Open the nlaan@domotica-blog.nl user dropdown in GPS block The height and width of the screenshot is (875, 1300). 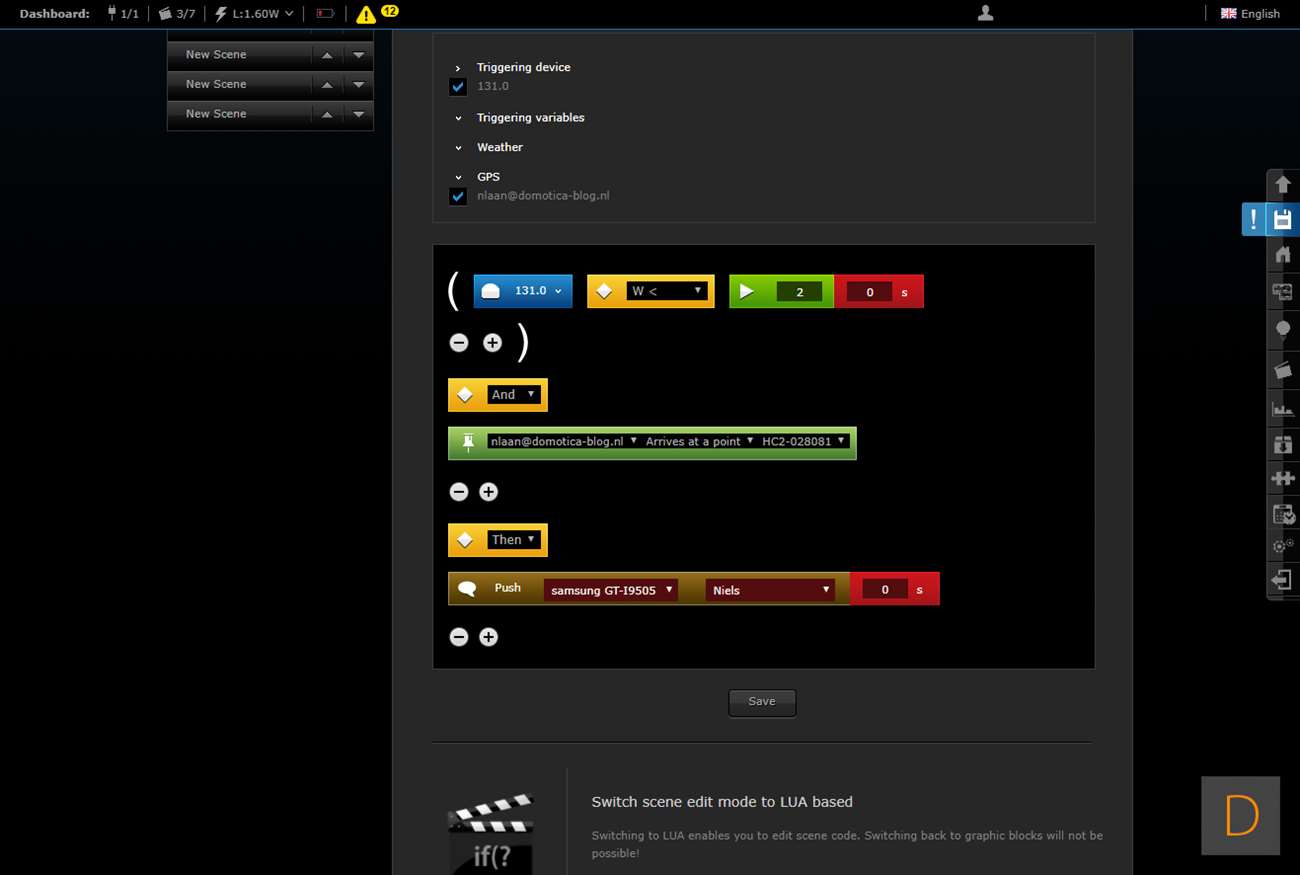point(563,441)
